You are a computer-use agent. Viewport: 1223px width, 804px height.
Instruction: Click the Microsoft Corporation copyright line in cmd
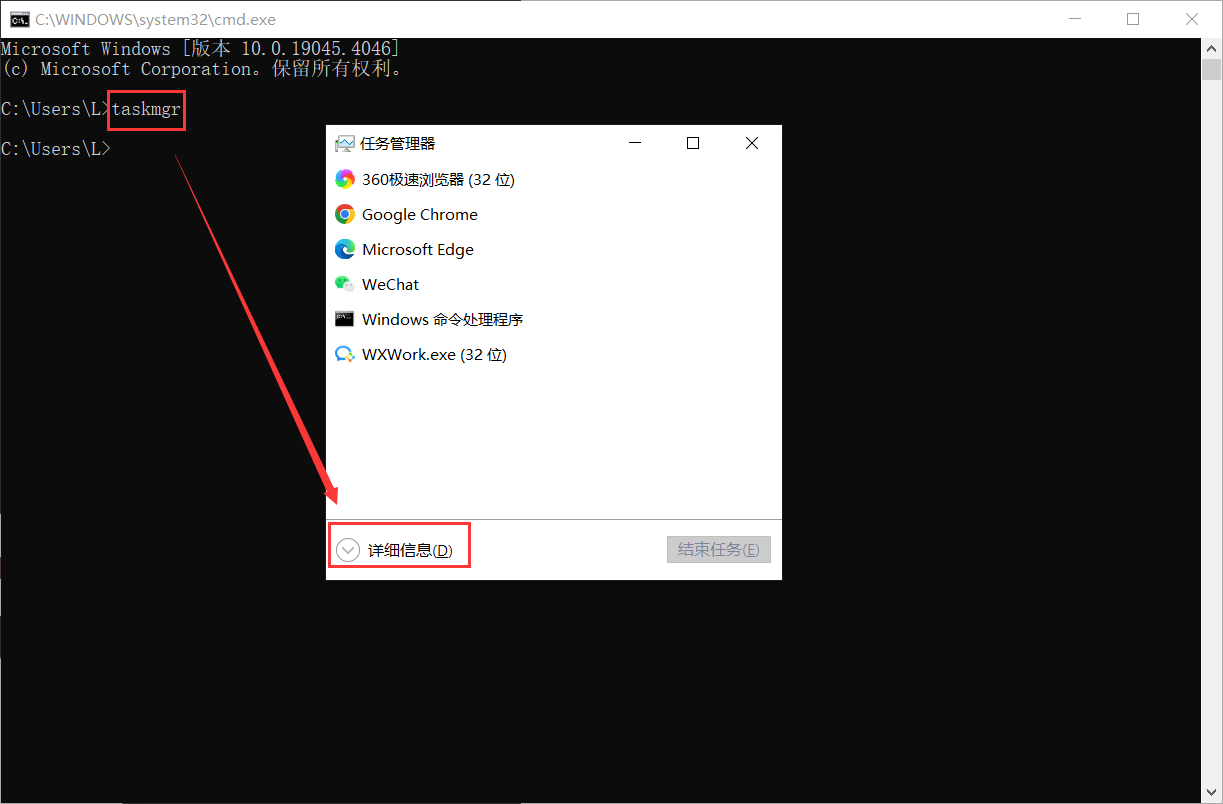pos(201,69)
